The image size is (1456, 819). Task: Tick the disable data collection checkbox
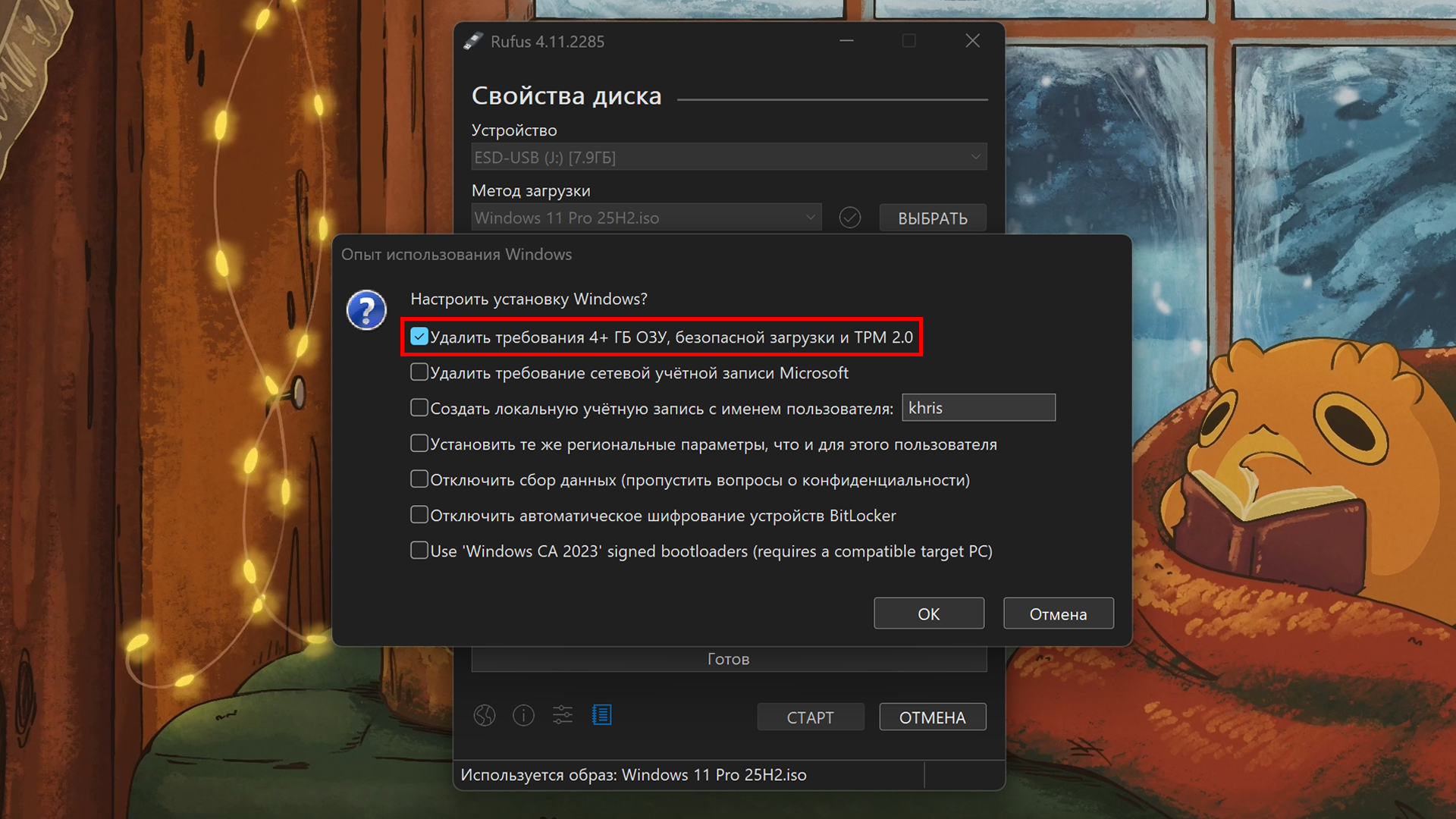pyautogui.click(x=419, y=480)
